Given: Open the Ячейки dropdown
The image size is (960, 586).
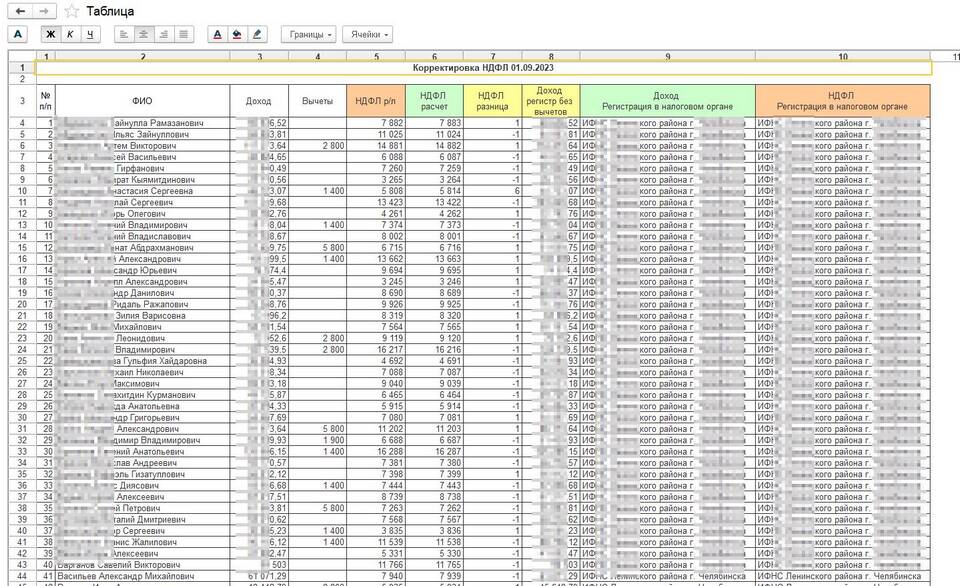Looking at the screenshot, I should coord(367,34).
